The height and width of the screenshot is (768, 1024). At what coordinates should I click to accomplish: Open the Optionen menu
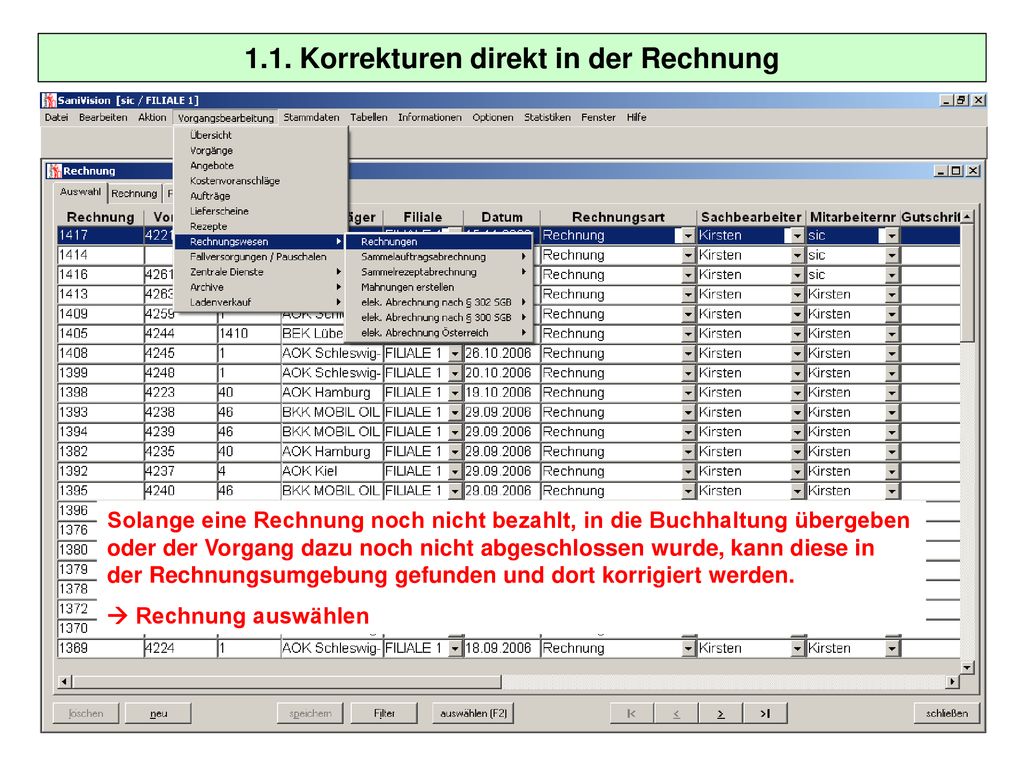pyautogui.click(x=493, y=118)
